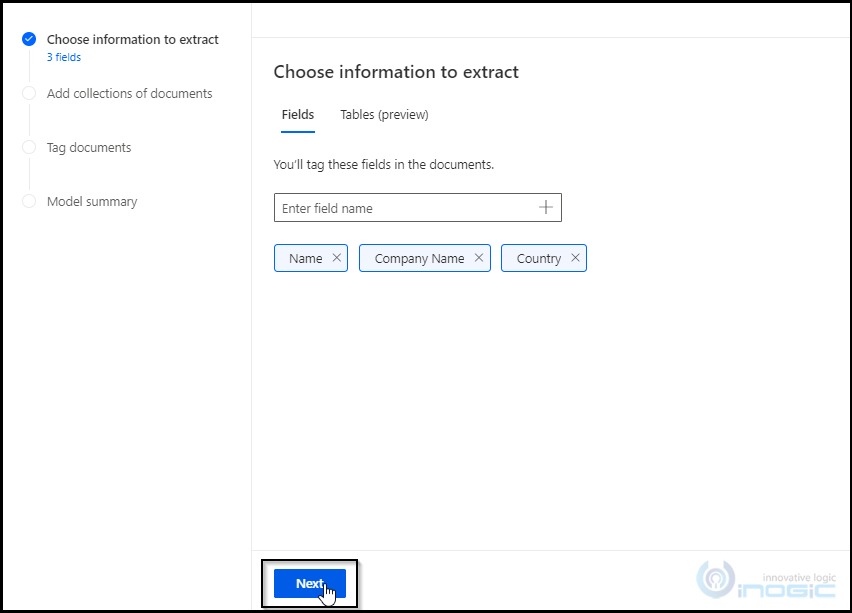Select the Add collections of documents step circle
Screen dimensions: 852x613
[x=29, y=94]
